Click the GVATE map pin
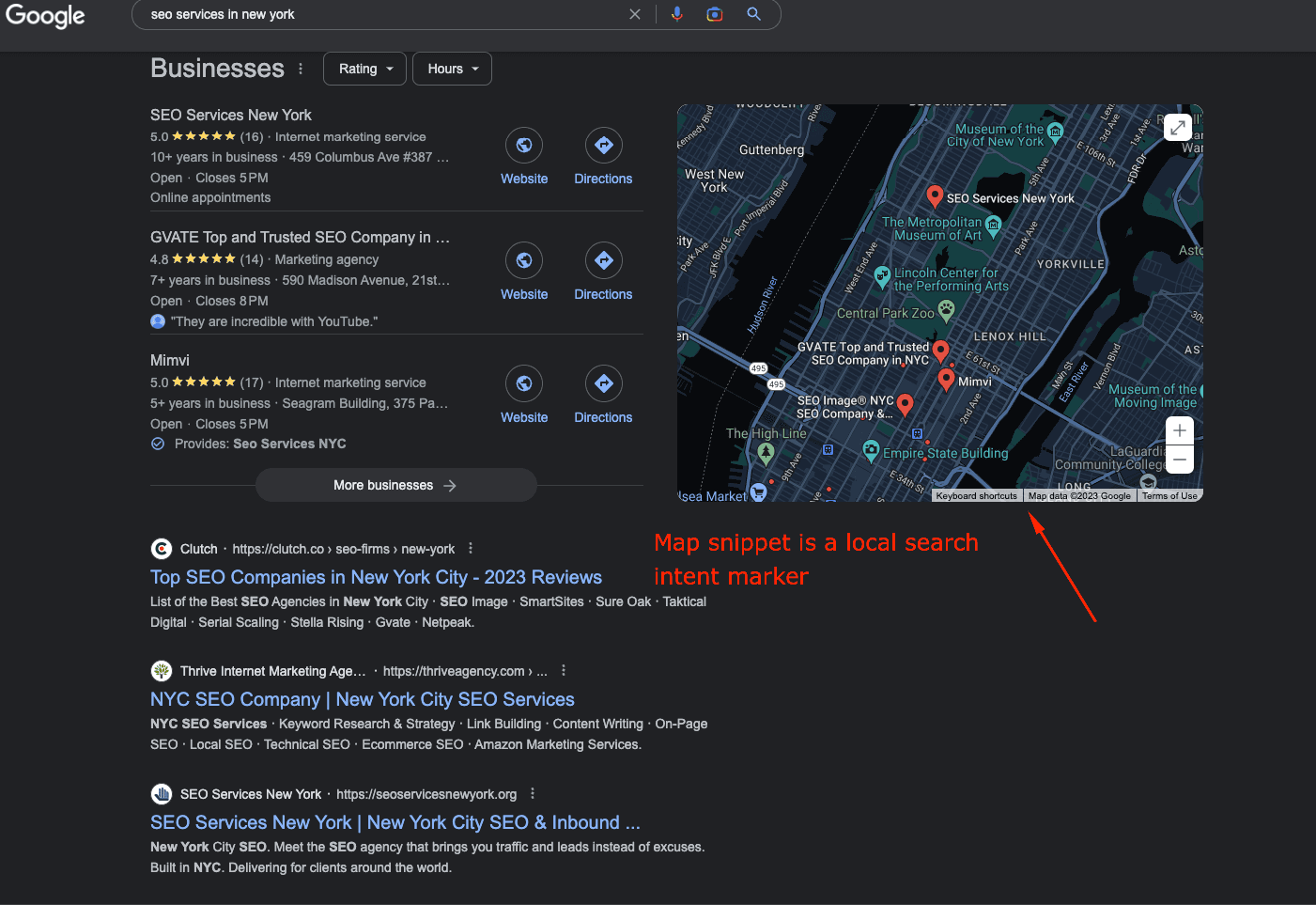Screen dimensions: 1316x905 point(940,353)
